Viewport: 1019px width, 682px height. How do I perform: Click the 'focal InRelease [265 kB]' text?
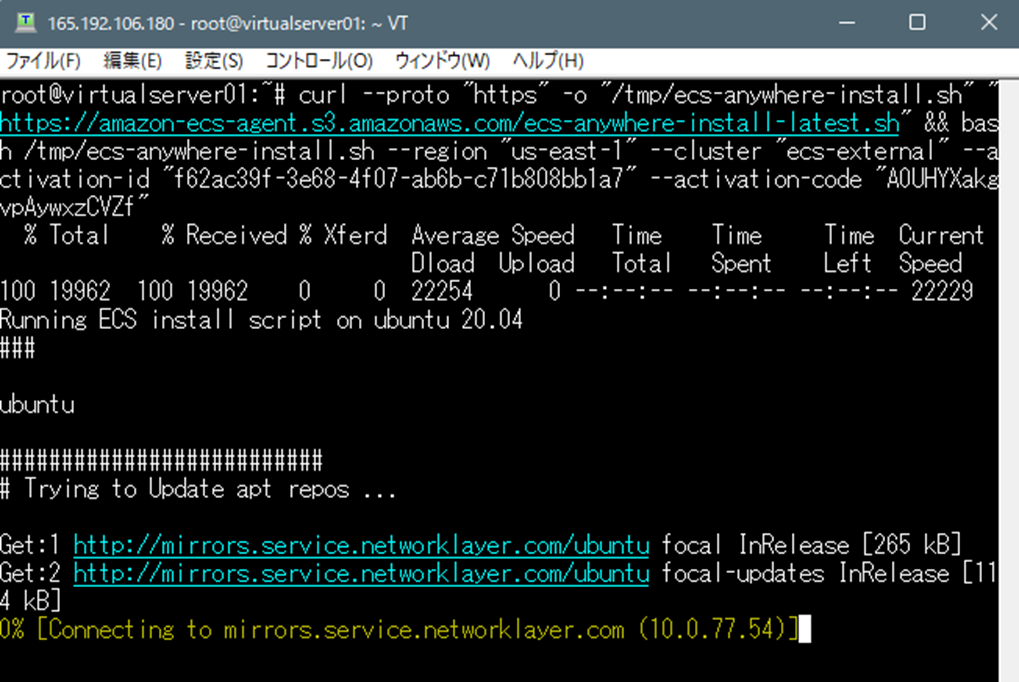click(x=811, y=545)
